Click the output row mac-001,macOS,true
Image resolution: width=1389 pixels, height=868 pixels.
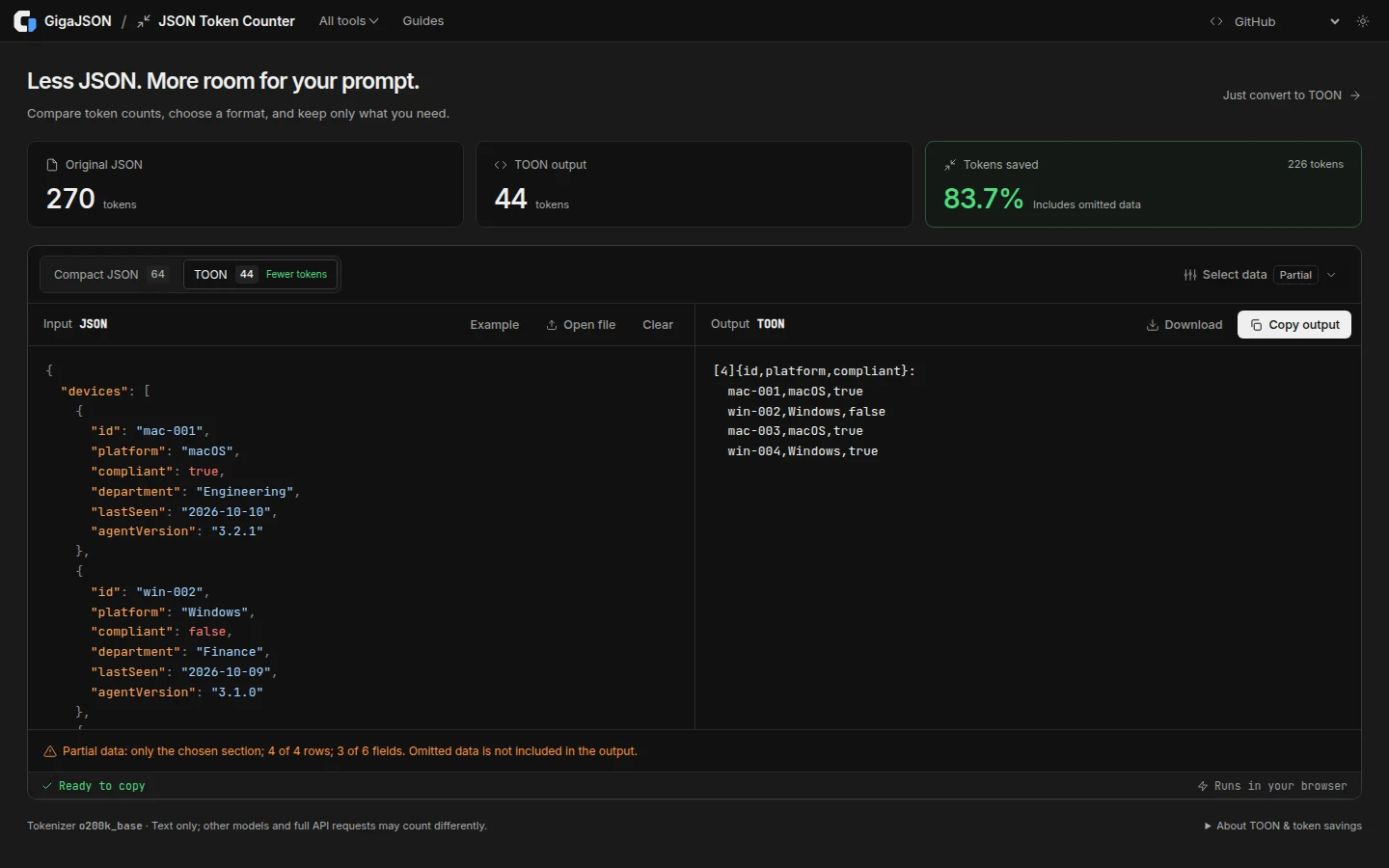[x=796, y=392]
